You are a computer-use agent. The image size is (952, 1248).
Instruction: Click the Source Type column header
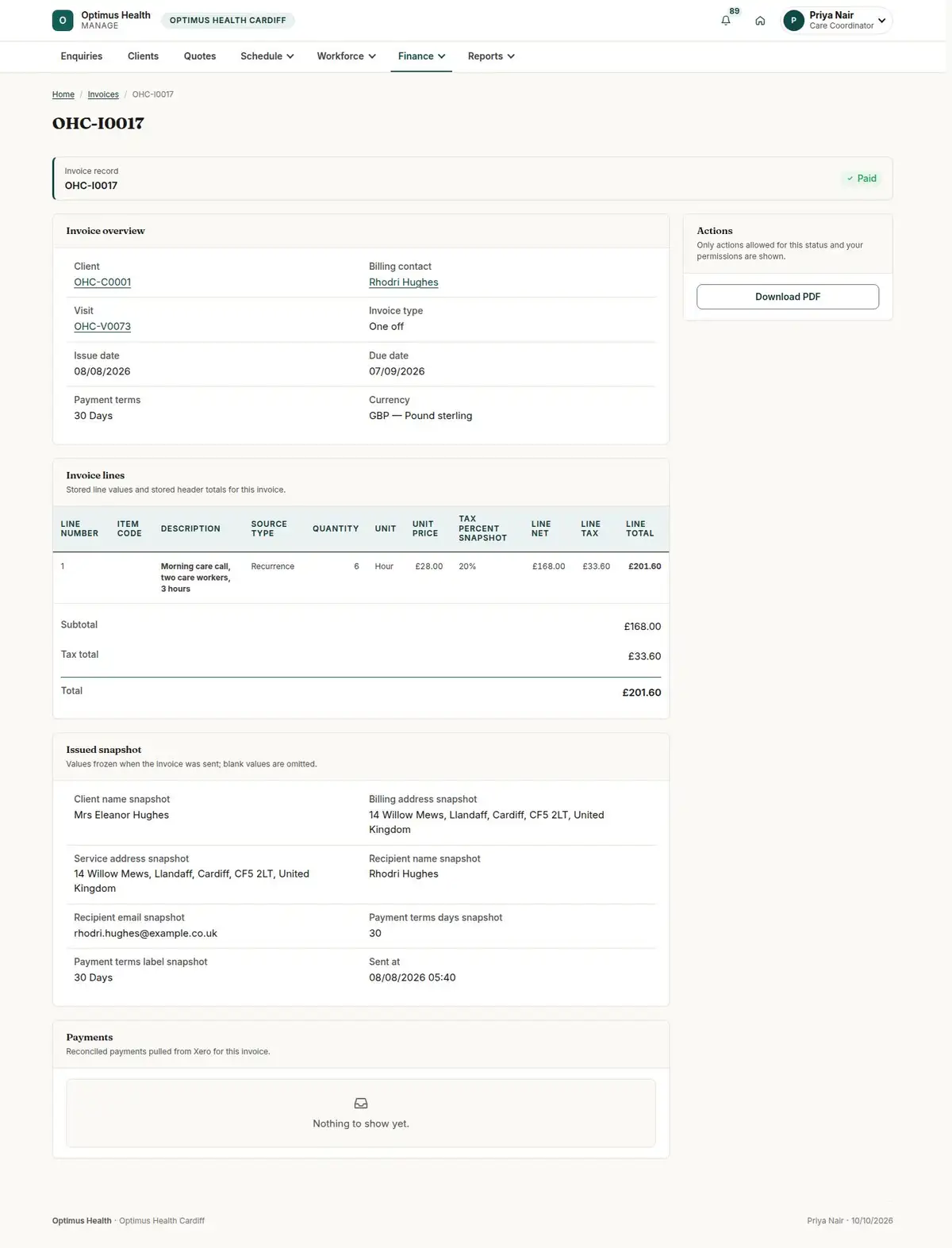[269, 529]
